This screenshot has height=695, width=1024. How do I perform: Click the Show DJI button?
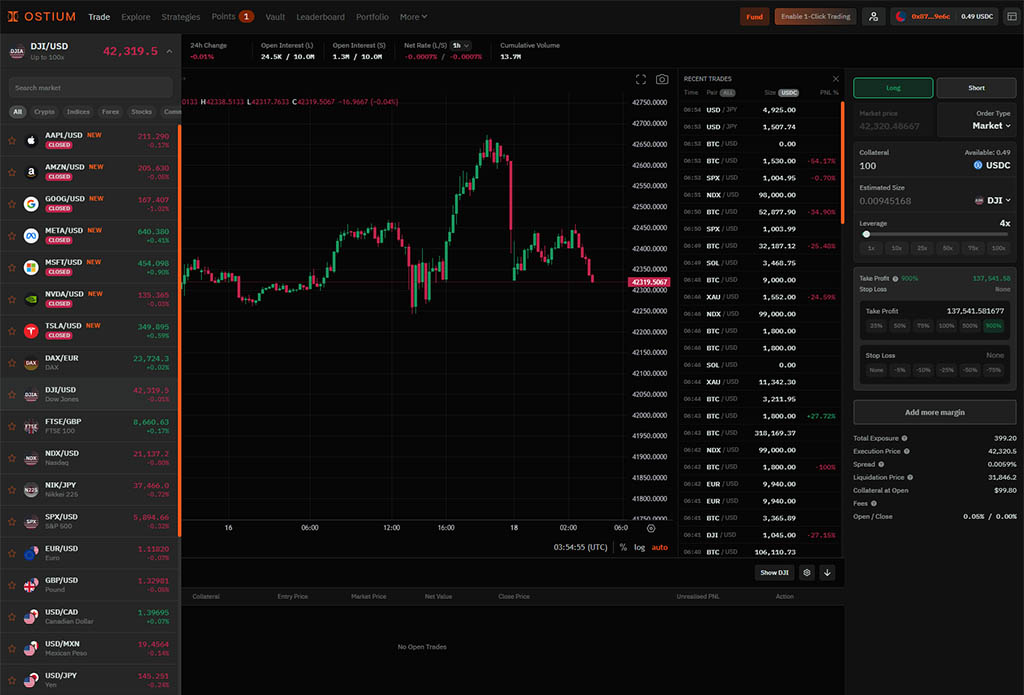coord(775,572)
